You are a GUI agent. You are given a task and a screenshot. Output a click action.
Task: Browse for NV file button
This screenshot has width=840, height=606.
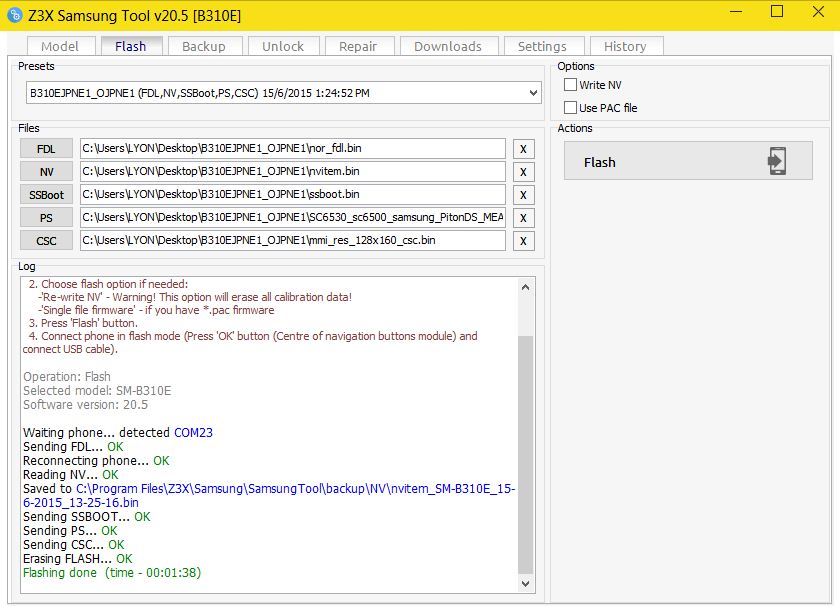point(46,172)
